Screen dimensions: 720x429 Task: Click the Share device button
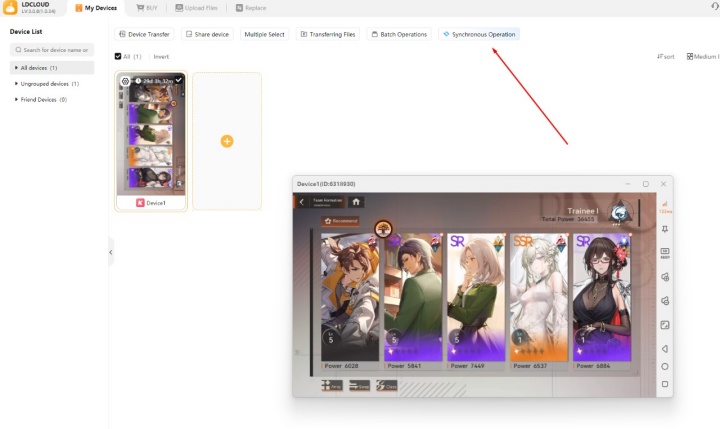207,34
